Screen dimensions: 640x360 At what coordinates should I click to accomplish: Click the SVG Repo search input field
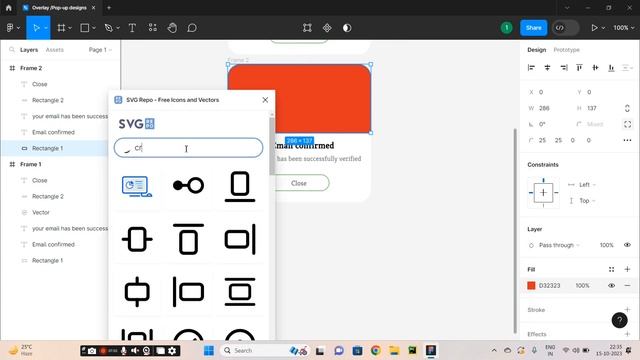(x=189, y=148)
